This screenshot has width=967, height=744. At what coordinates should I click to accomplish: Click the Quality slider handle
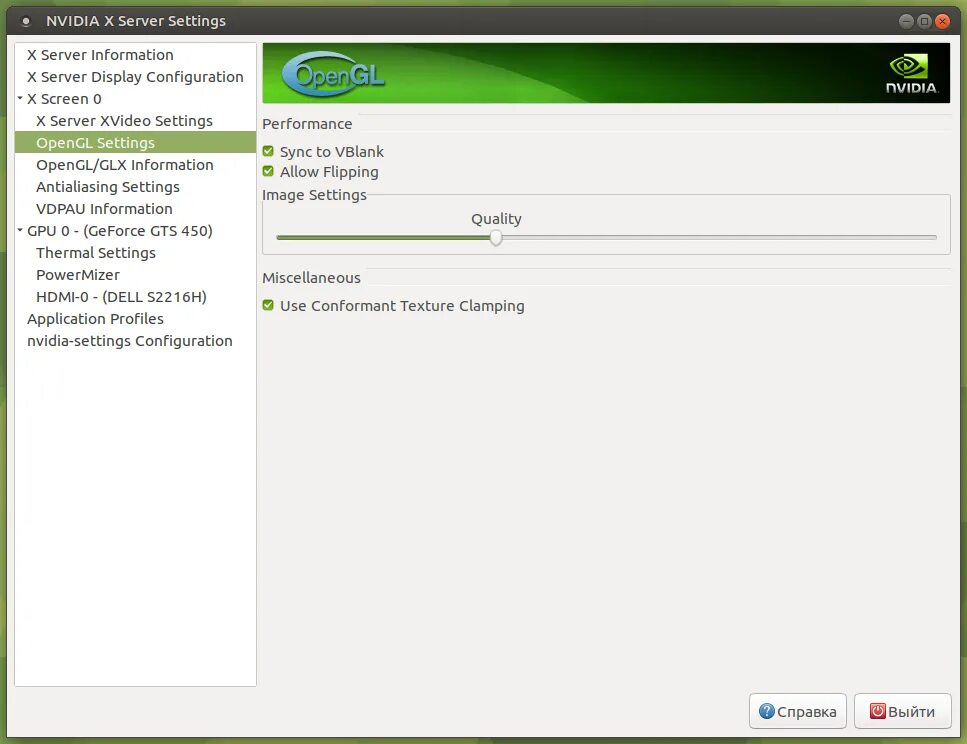[x=496, y=238]
